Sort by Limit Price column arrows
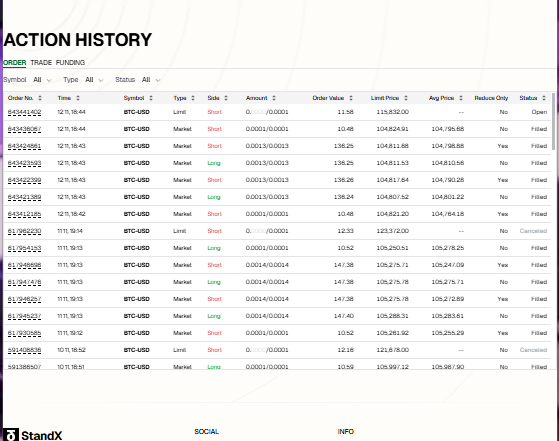 tap(406, 98)
